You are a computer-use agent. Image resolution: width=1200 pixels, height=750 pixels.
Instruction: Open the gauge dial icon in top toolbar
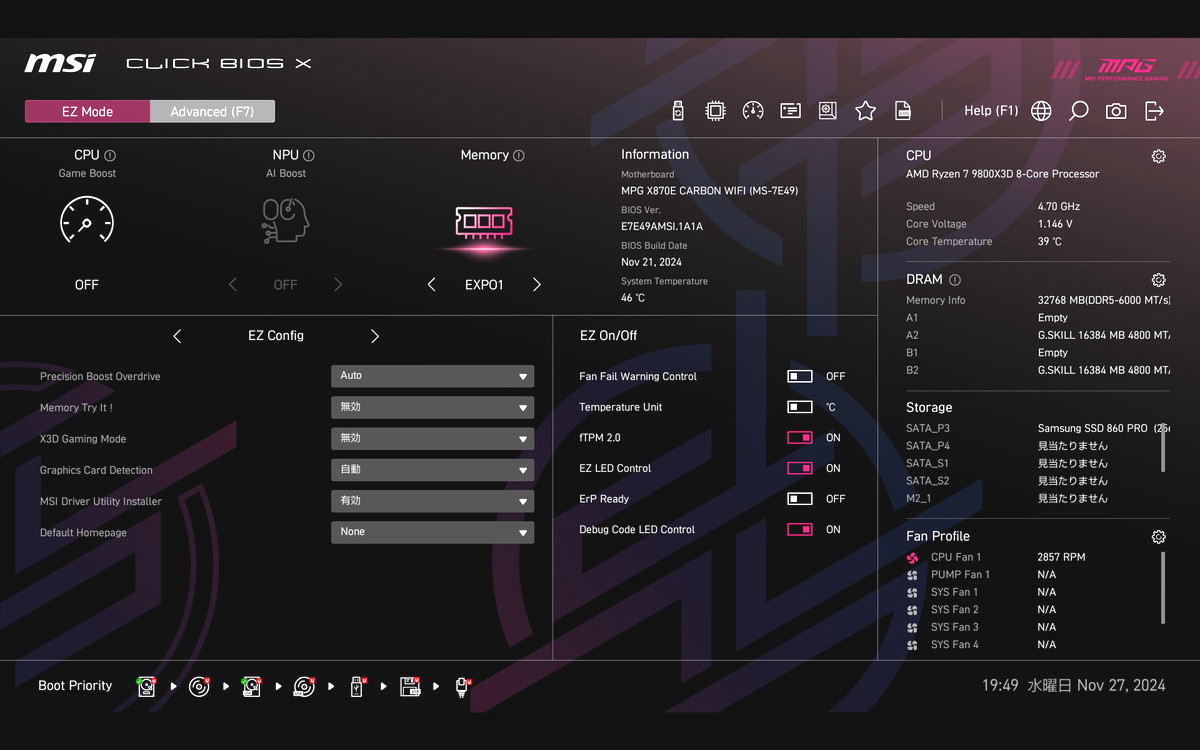(753, 111)
